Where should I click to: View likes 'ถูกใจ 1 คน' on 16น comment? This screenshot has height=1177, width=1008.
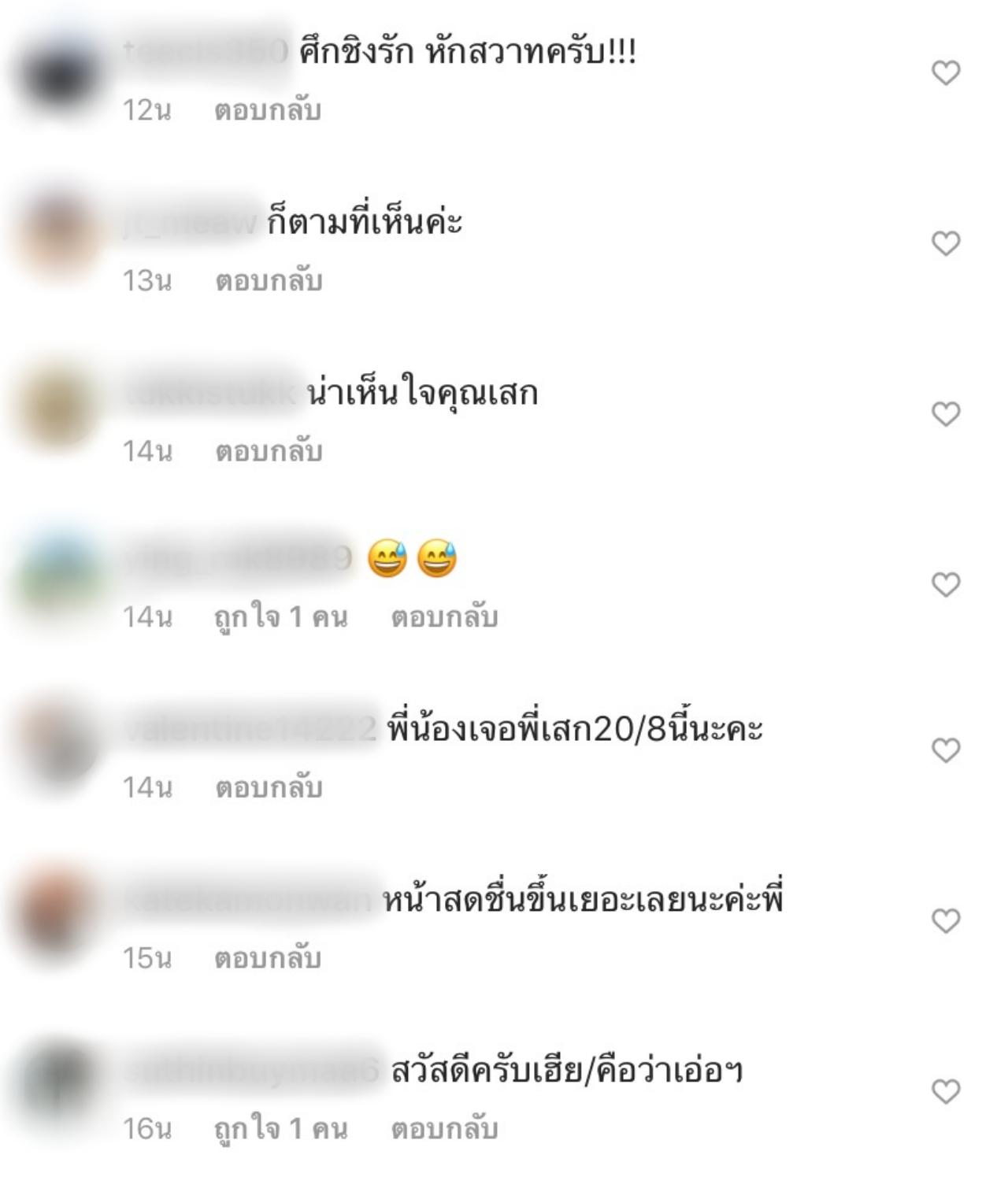[281, 1128]
